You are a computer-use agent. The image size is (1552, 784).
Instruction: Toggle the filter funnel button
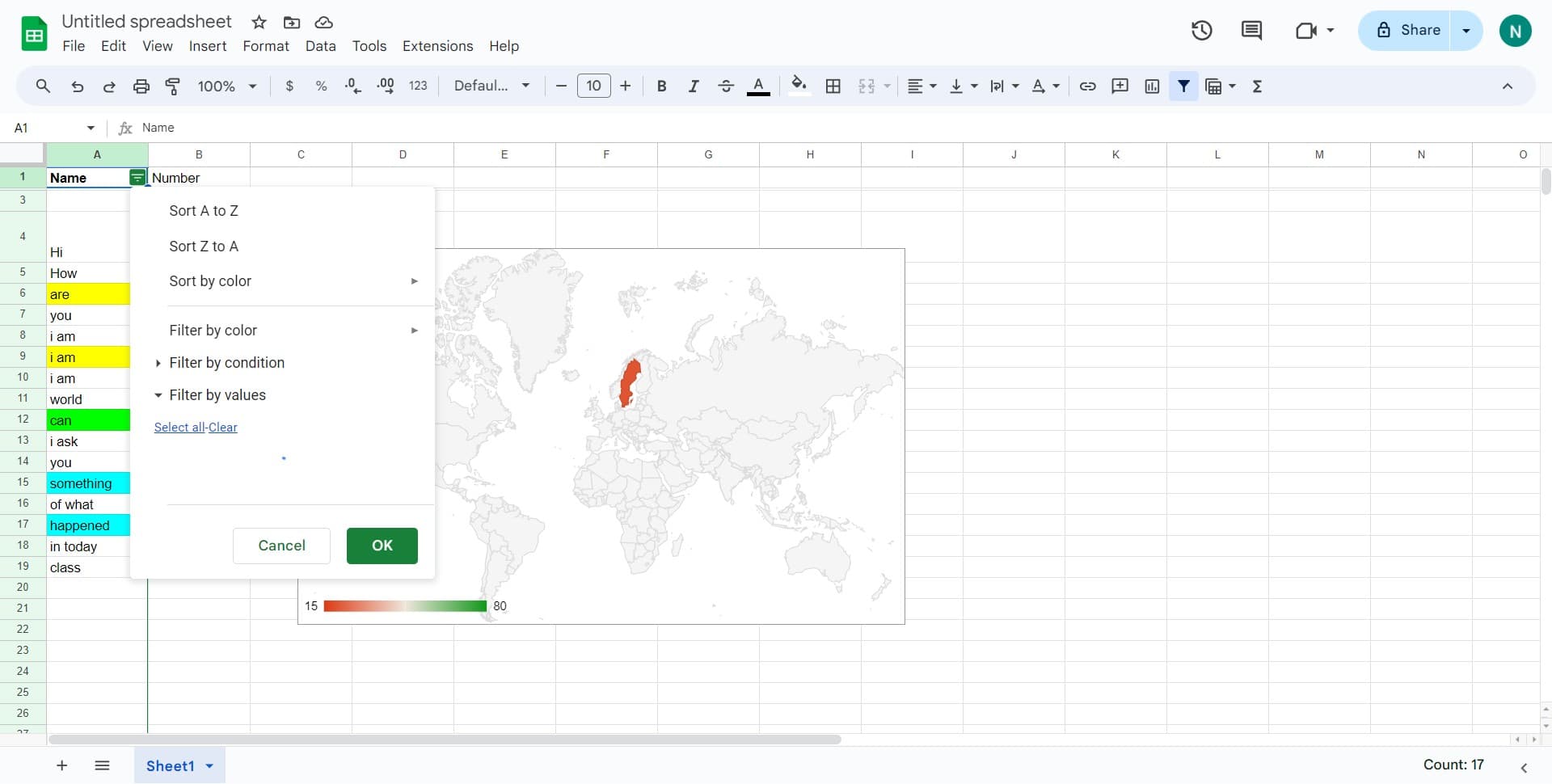click(x=1183, y=86)
